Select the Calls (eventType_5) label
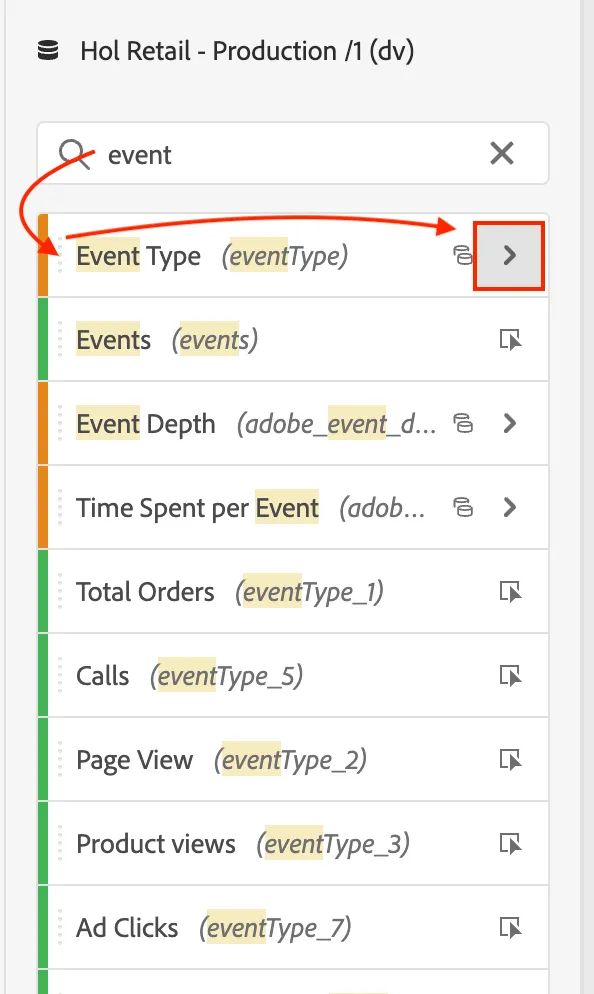Screen dimensions: 594x994 (x=190, y=676)
